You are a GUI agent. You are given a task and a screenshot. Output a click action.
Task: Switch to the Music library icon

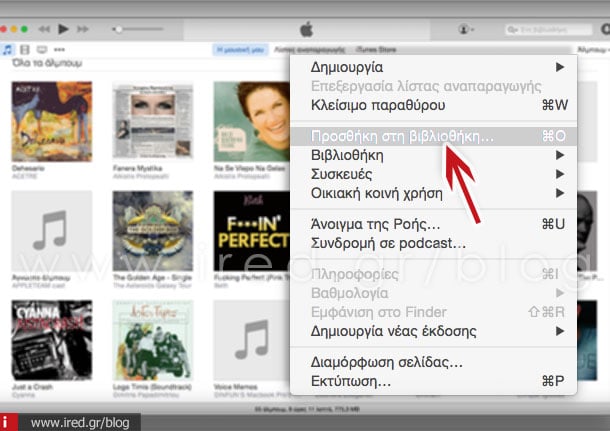[7, 49]
